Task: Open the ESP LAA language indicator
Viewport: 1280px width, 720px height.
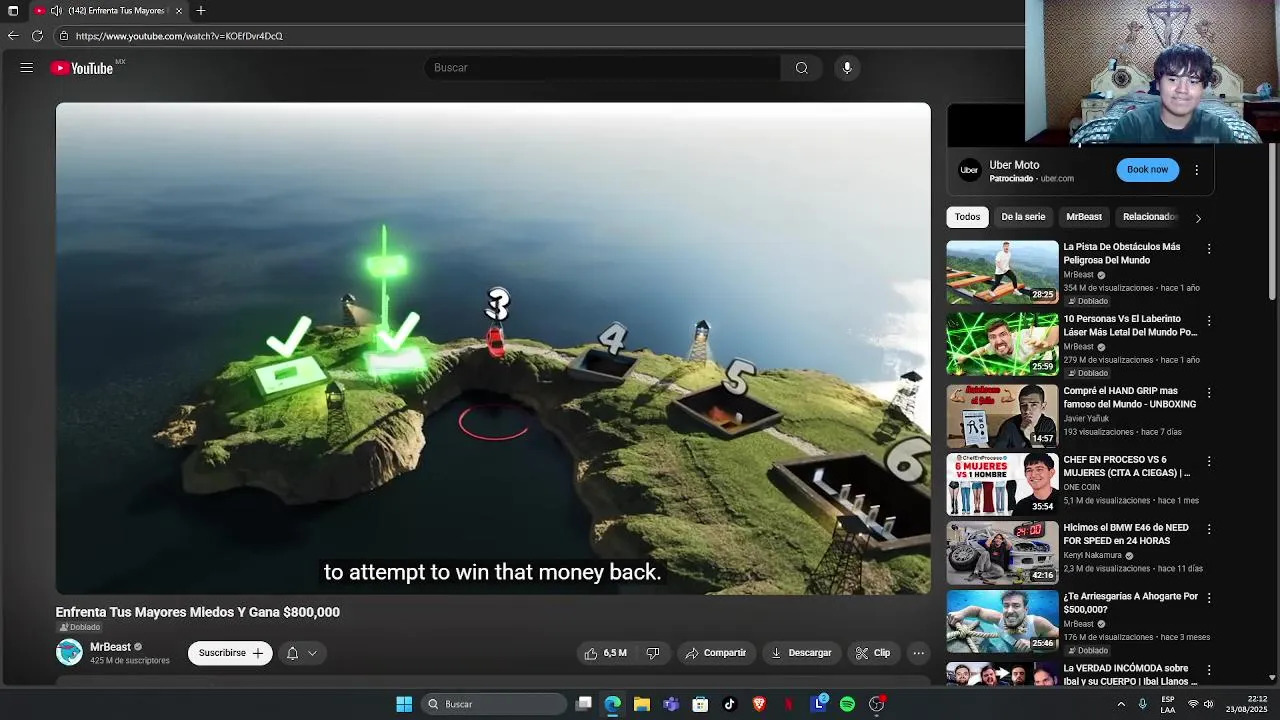Action: pos(1168,704)
